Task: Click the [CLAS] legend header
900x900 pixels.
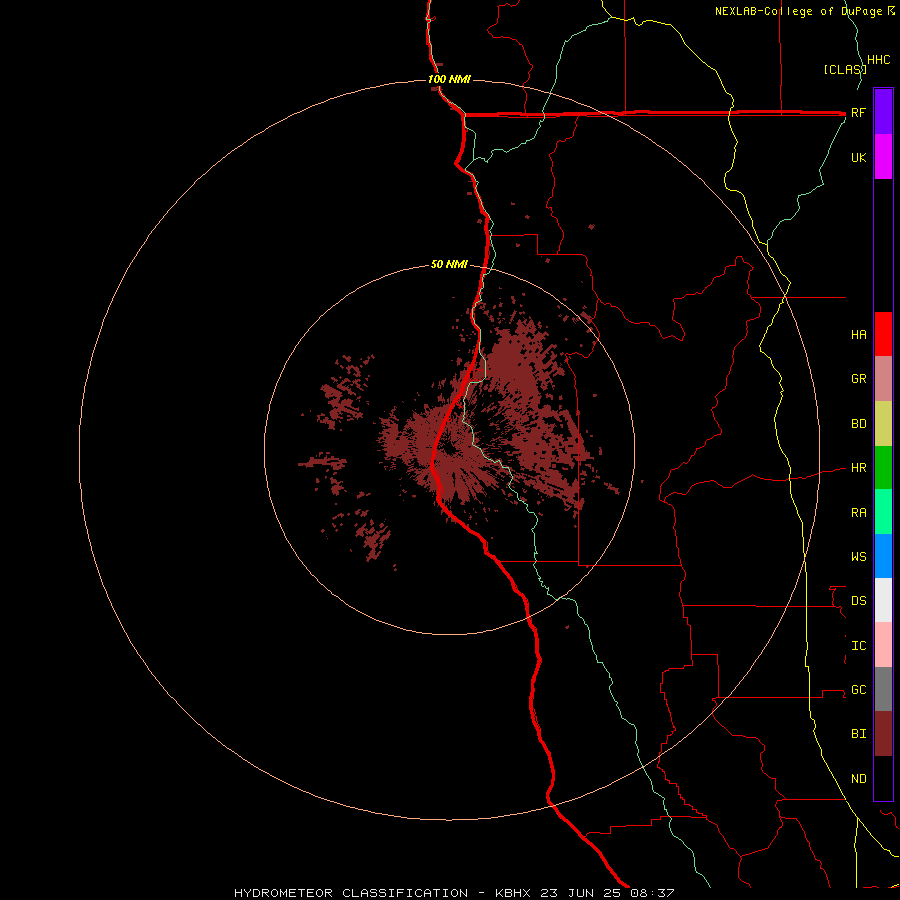Action: [845, 69]
